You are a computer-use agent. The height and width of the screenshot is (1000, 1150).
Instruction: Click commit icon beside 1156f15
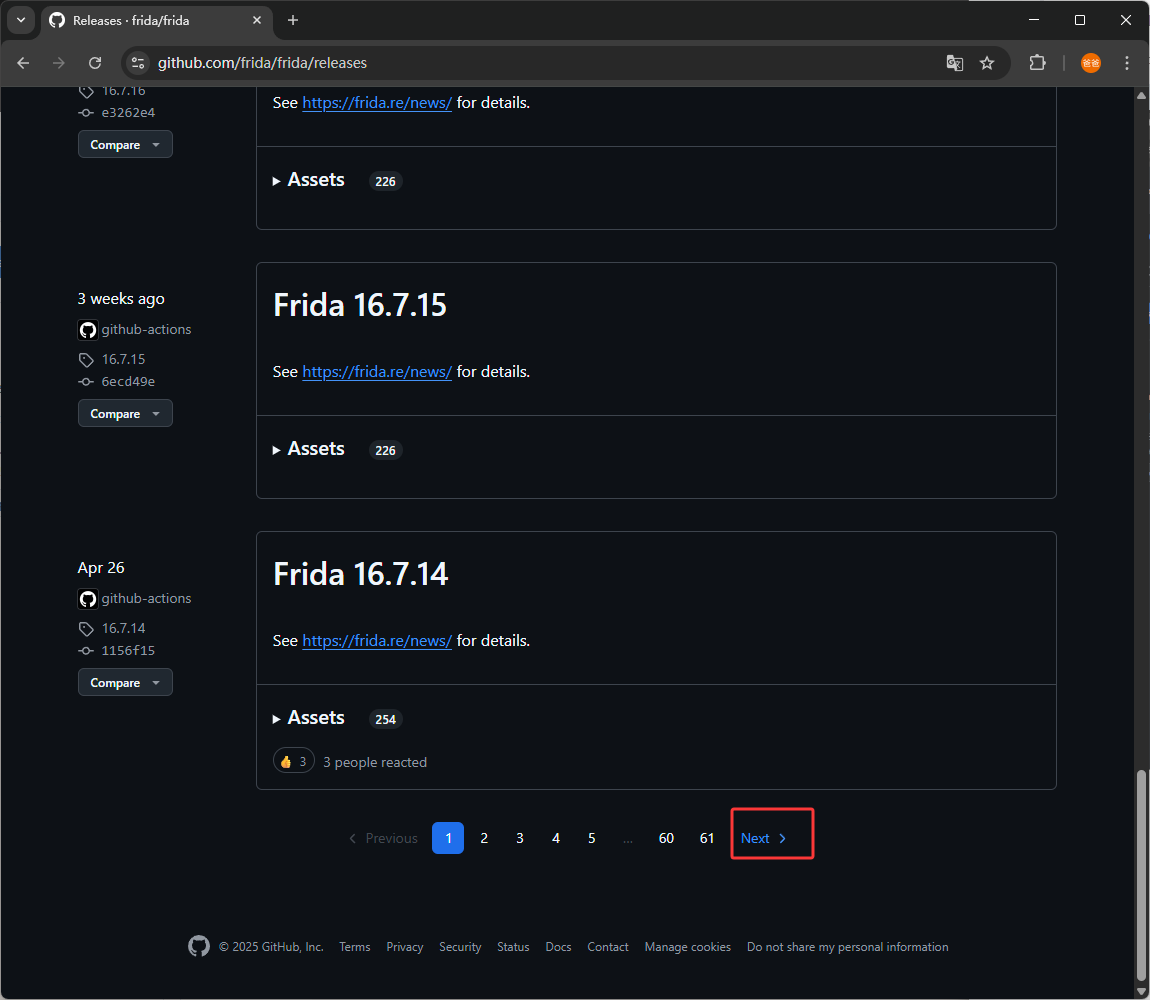86,651
